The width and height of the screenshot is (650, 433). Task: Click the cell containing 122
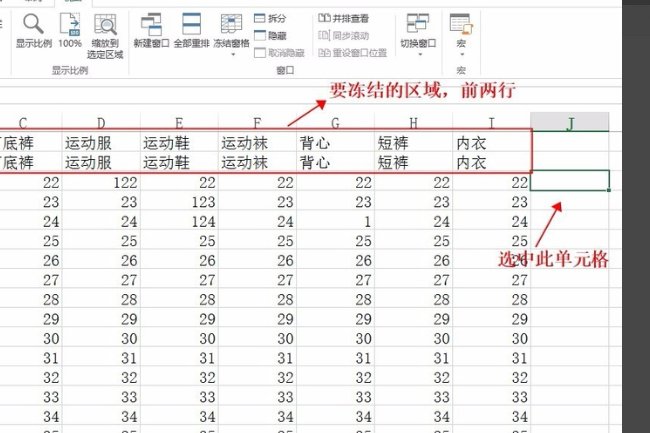[x=101, y=182]
